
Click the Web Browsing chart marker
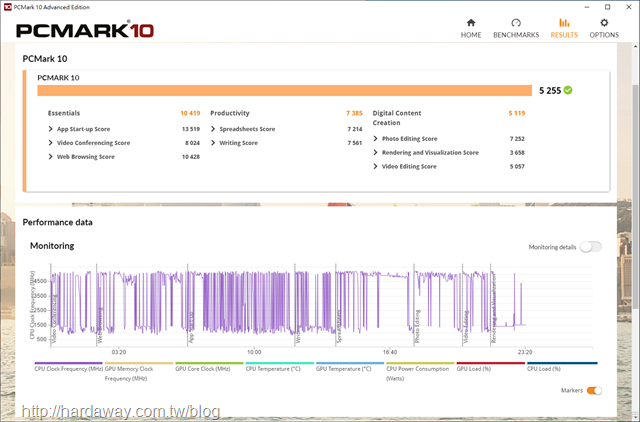click(100, 325)
